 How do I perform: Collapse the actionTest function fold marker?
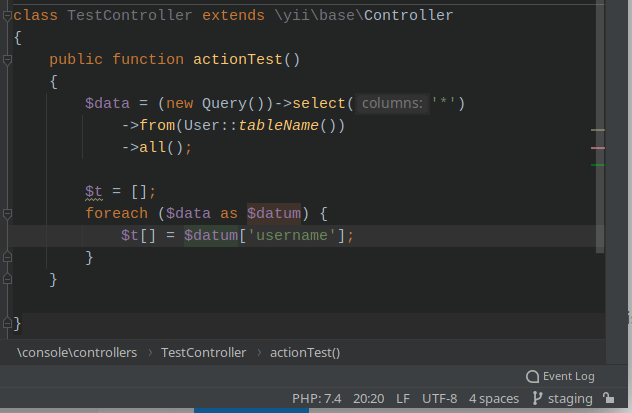click(x=7, y=60)
